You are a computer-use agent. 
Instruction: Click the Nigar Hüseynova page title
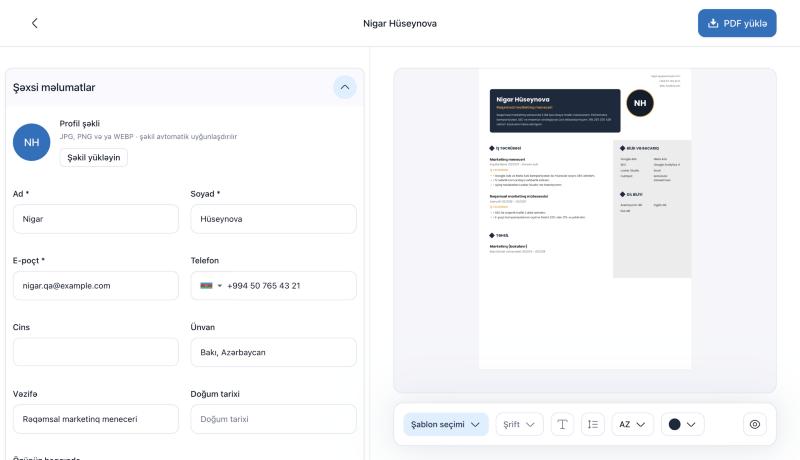(x=400, y=23)
